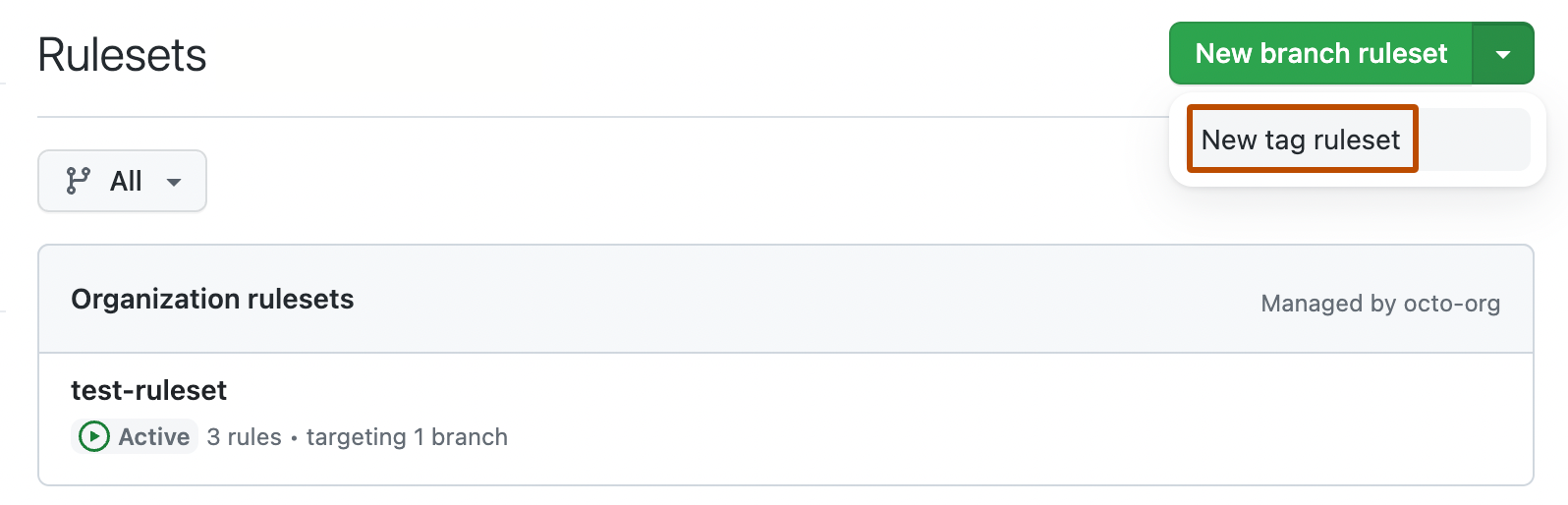The width and height of the screenshot is (1568, 505).
Task: Click the green Active play-circle icon
Action: tap(93, 436)
